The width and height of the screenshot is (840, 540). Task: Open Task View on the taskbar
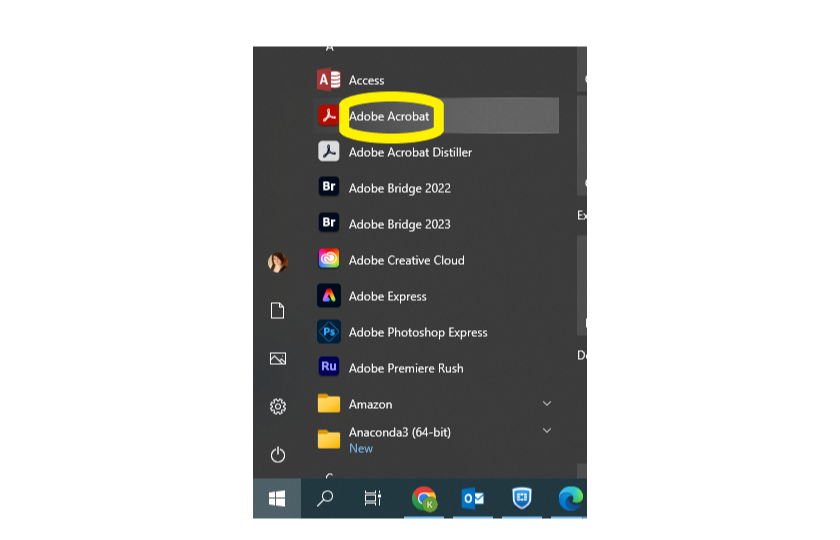pyautogui.click(x=373, y=499)
